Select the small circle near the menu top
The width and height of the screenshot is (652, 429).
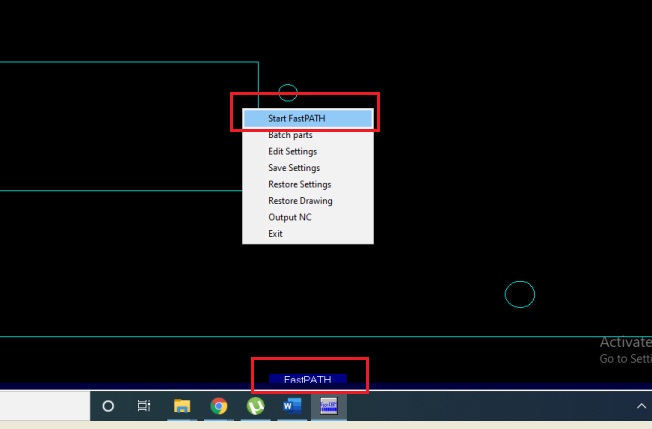click(x=288, y=92)
